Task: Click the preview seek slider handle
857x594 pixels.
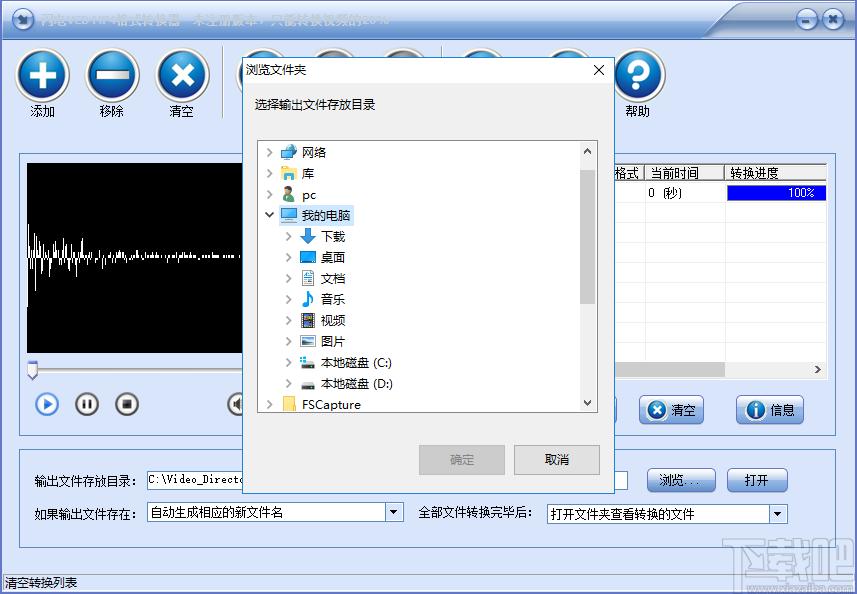Action: click(32, 370)
